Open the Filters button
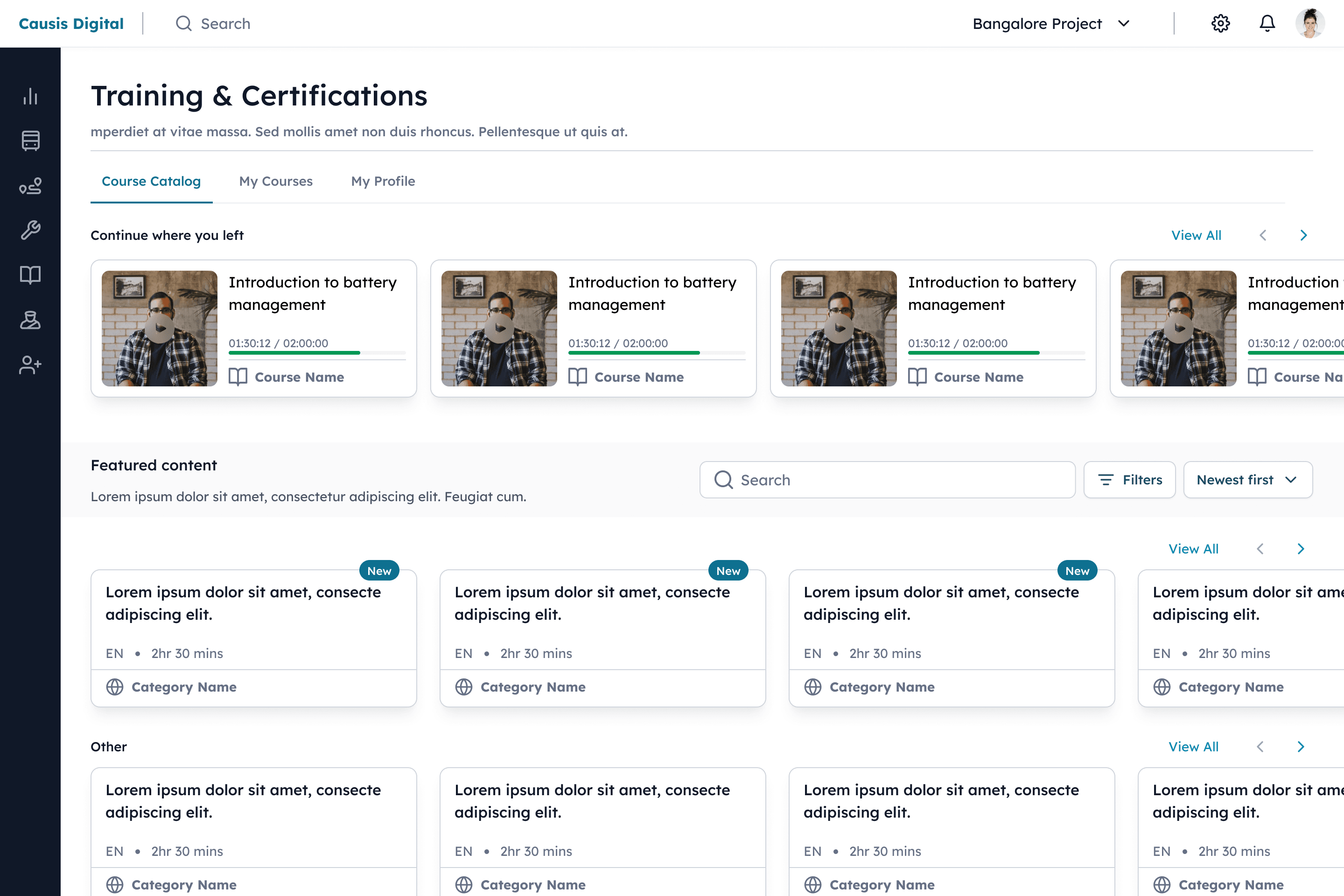1344x896 pixels. (x=1129, y=480)
